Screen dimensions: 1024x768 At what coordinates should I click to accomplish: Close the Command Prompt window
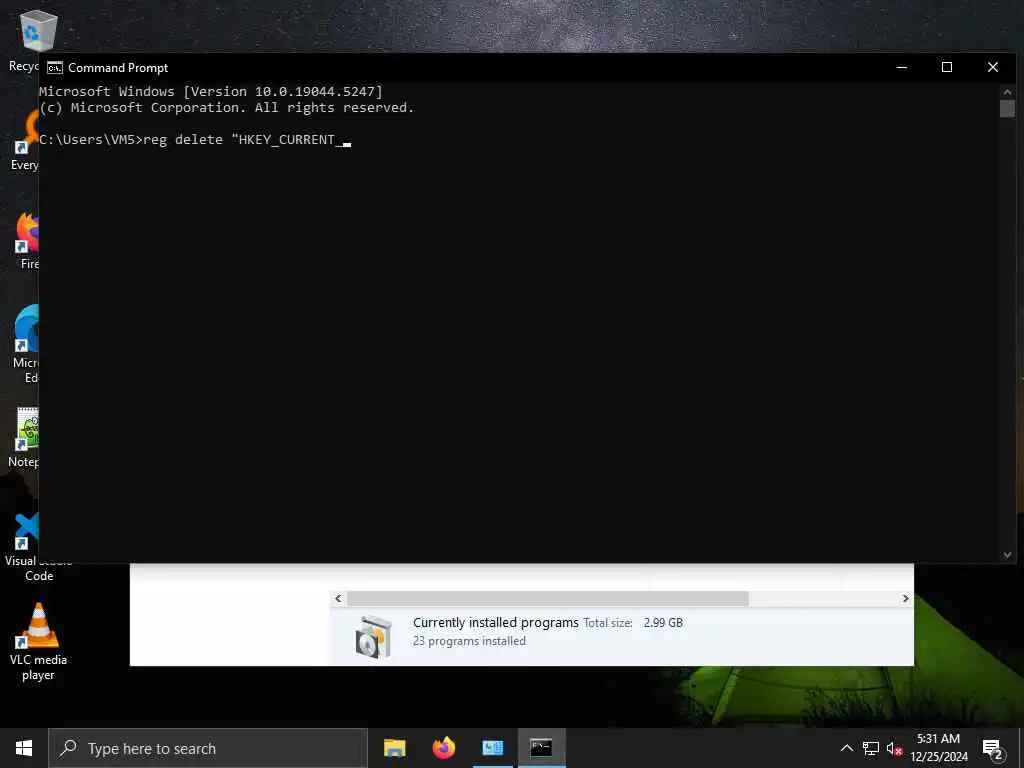(x=993, y=67)
